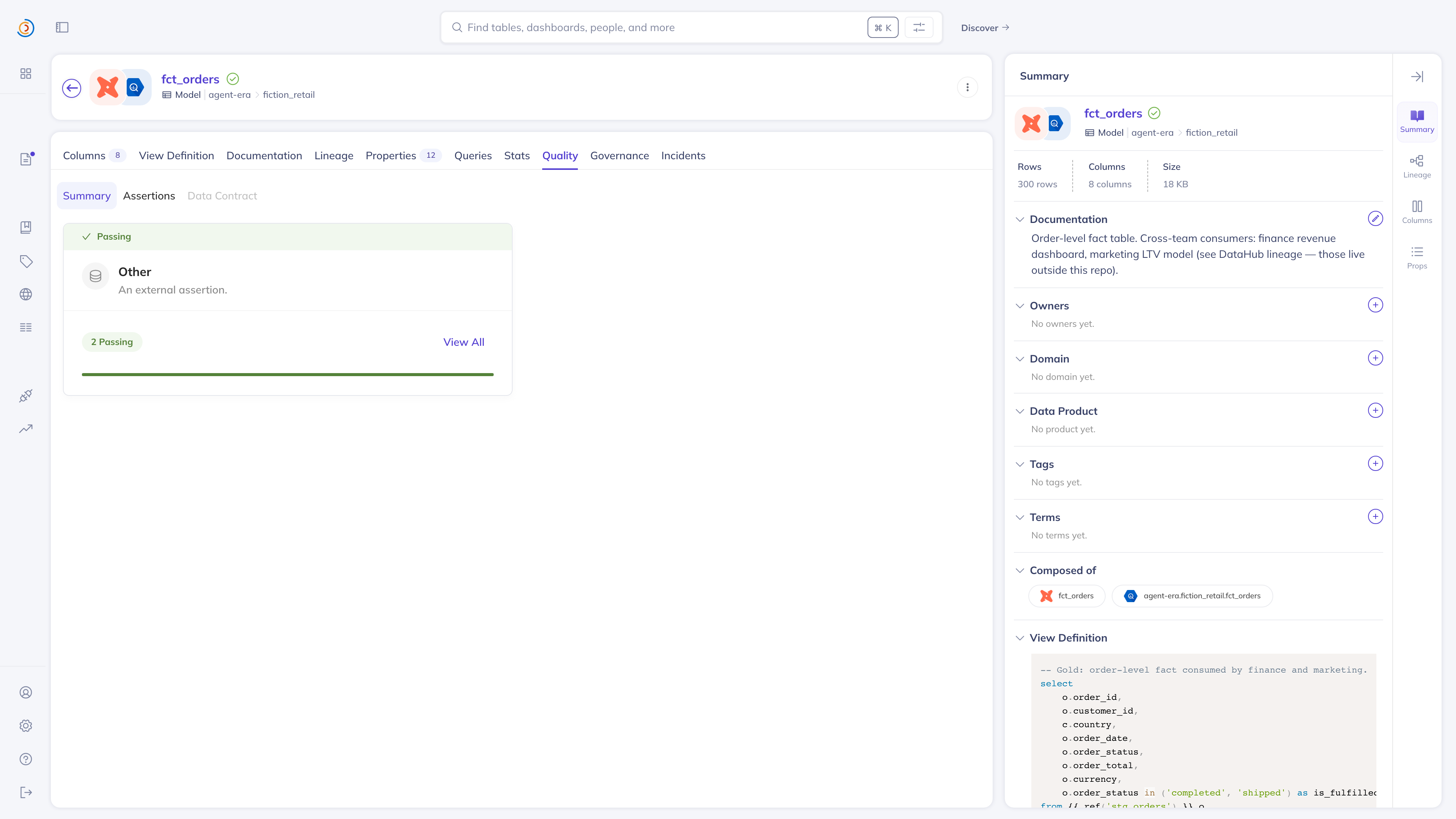Viewport: 1456px width, 819px height.
Task: Collapse the Documentation section
Action: point(1020,219)
